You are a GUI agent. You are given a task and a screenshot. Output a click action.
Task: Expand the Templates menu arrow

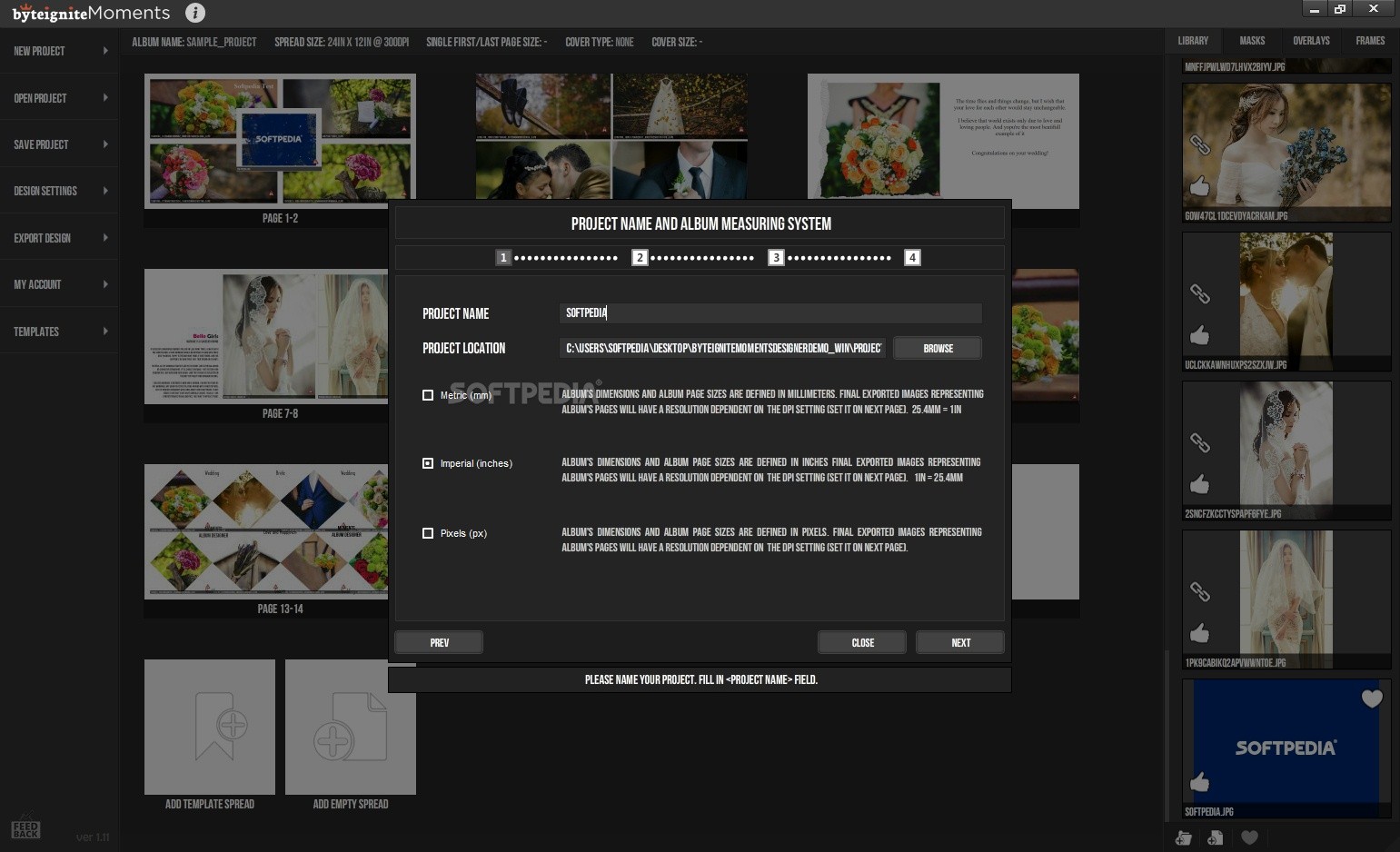(105, 332)
